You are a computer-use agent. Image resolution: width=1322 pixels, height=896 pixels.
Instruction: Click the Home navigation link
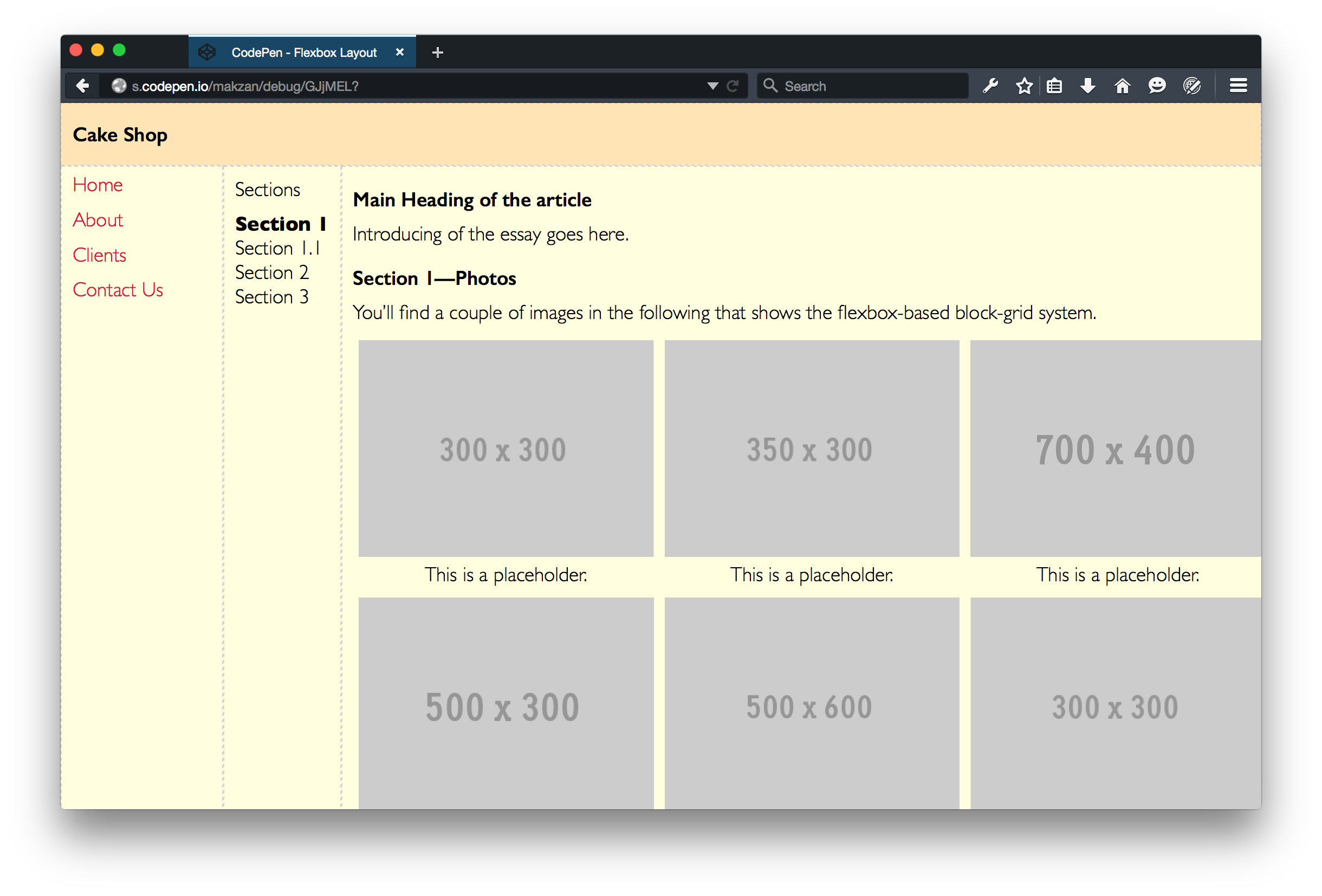[x=98, y=185]
